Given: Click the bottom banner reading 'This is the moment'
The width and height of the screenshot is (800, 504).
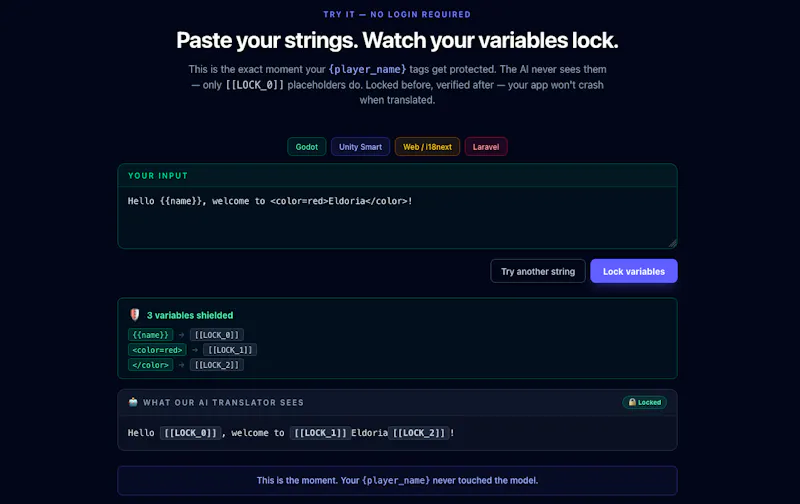Looking at the screenshot, I should (397, 480).
